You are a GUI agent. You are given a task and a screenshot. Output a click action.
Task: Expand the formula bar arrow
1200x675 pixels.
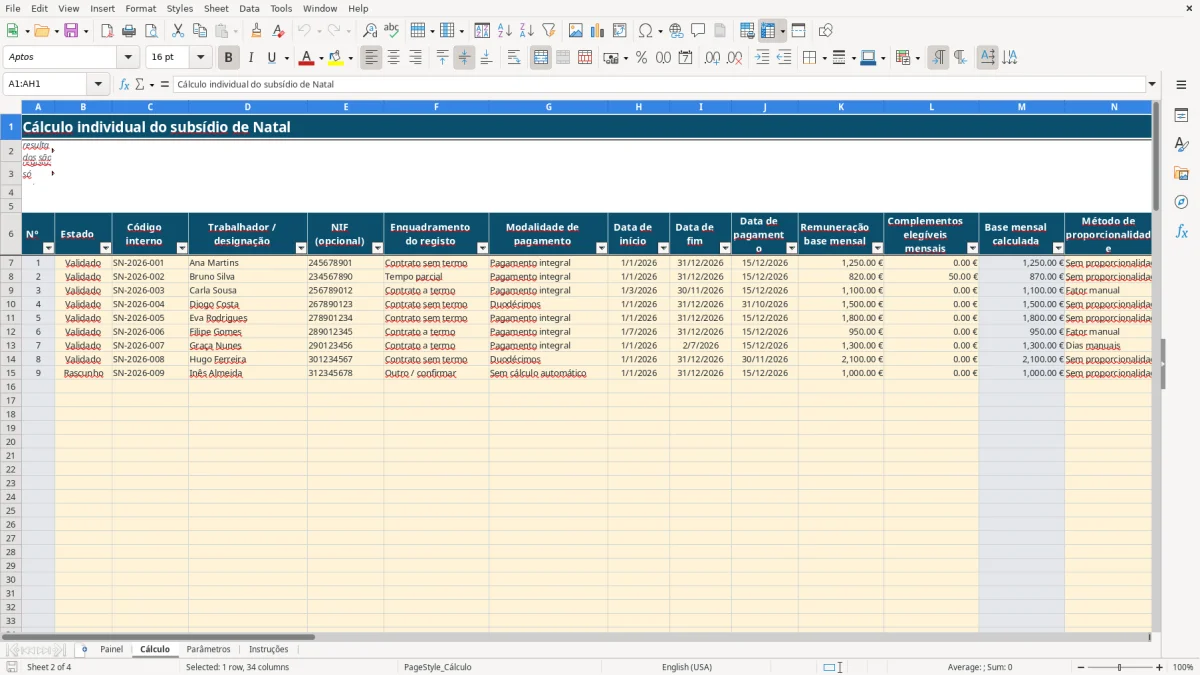point(1152,84)
